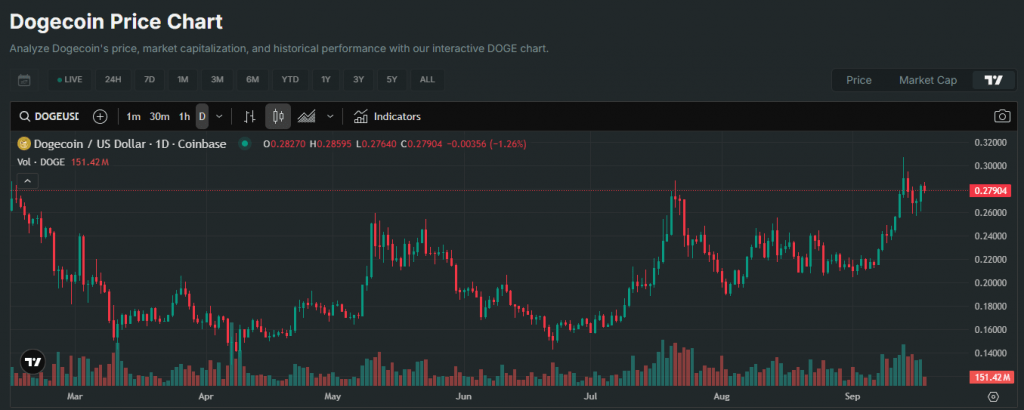Viewport: 1024px width, 410px height.
Task: Select the area chart style icon
Action: coord(307,116)
